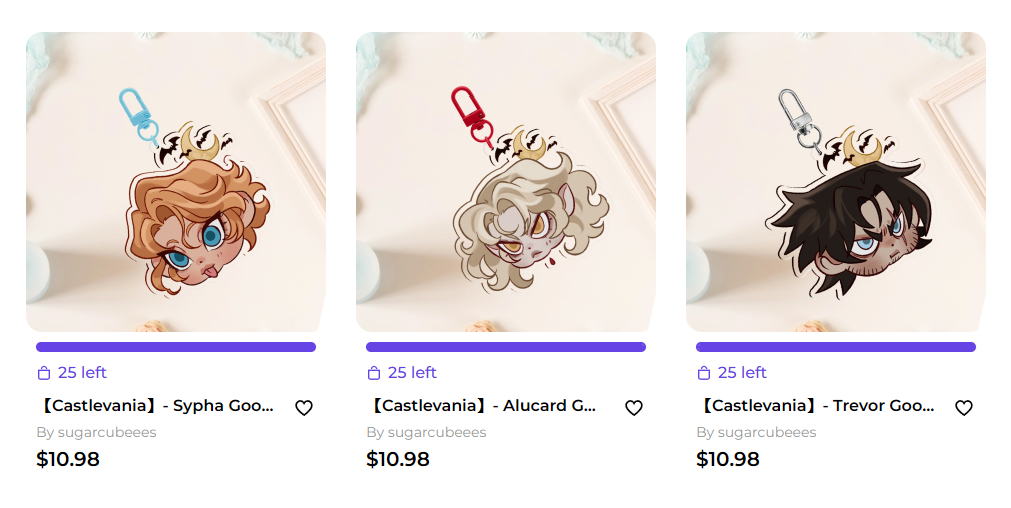Open the 【Castlevania】 - Trevor Goo... listing title

816,405
